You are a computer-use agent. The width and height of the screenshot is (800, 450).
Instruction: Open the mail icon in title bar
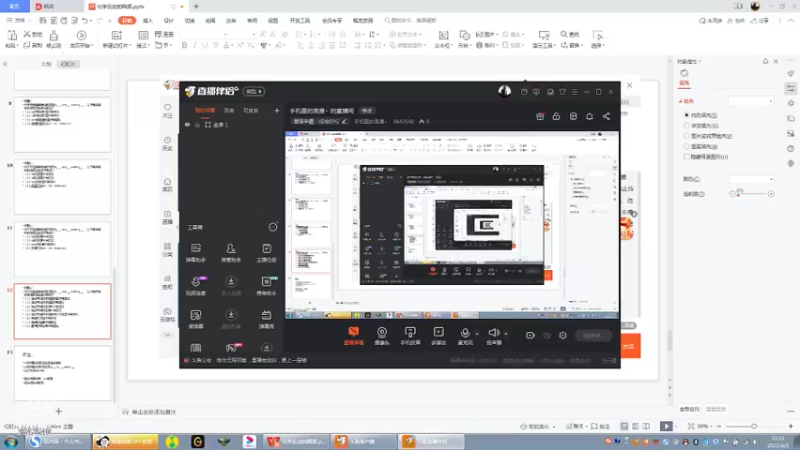point(524,92)
